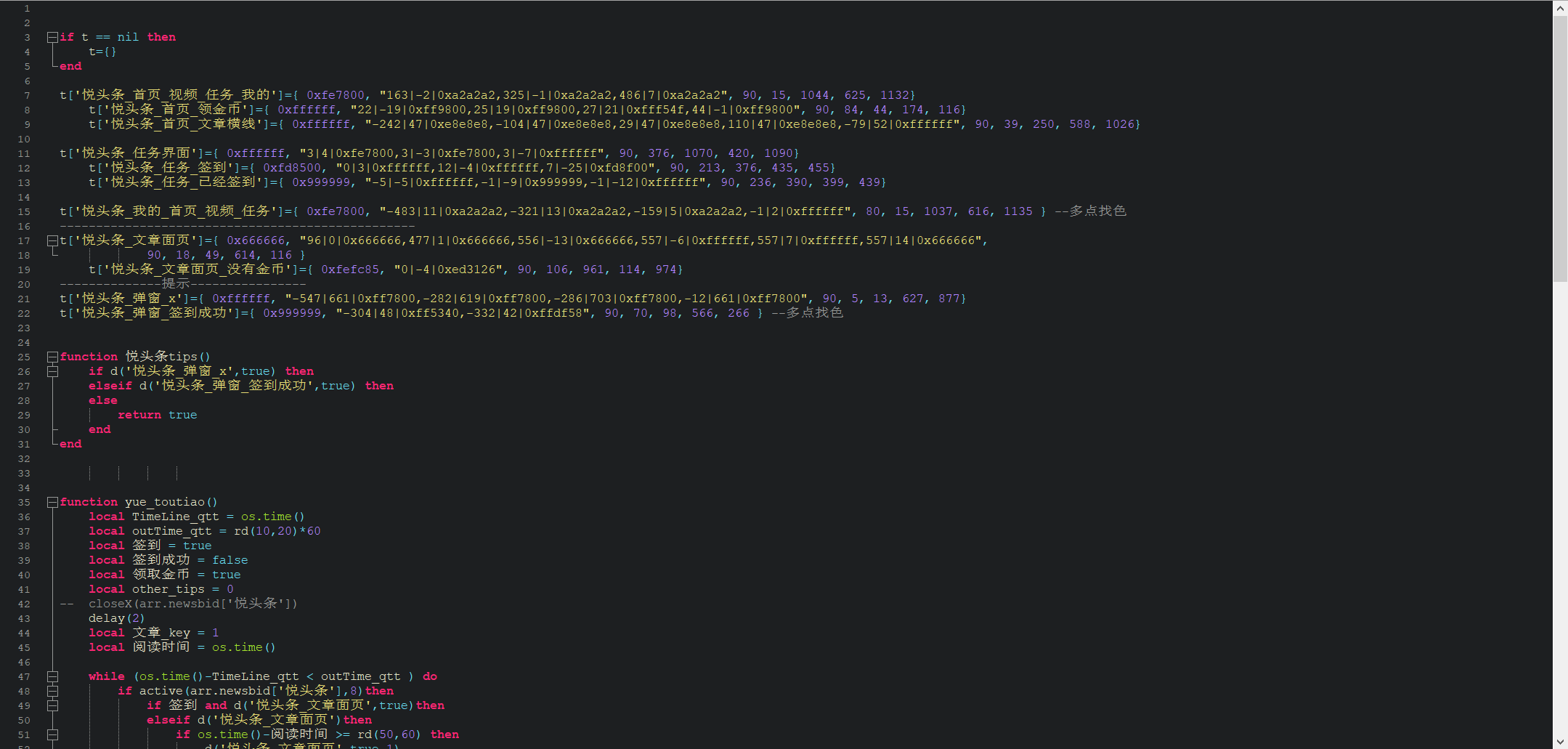The image size is (1568, 749).
Task: Click the value '0xfefc85' on line 19
Action: click(350, 270)
